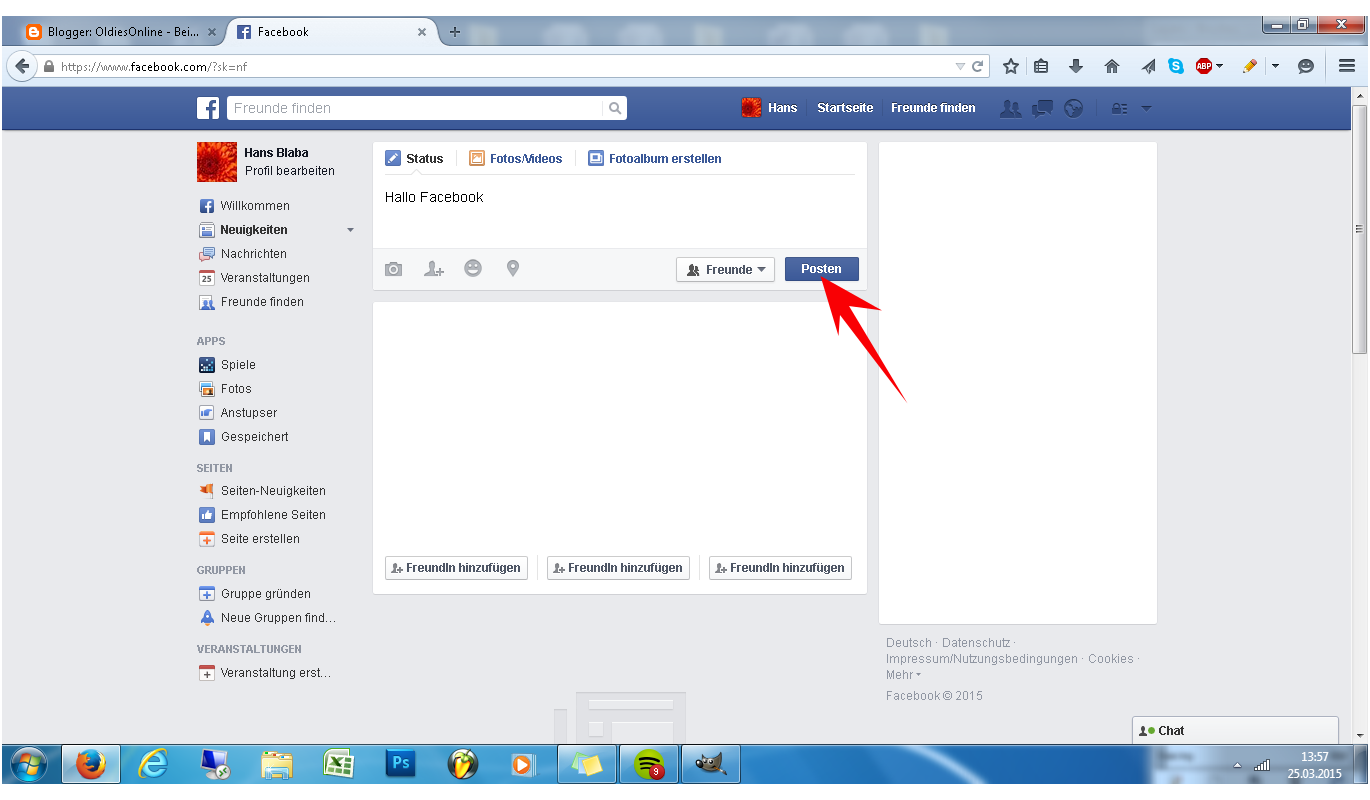The image size is (1370, 800).
Task: Open Spotify from taskbar
Action: [648, 765]
